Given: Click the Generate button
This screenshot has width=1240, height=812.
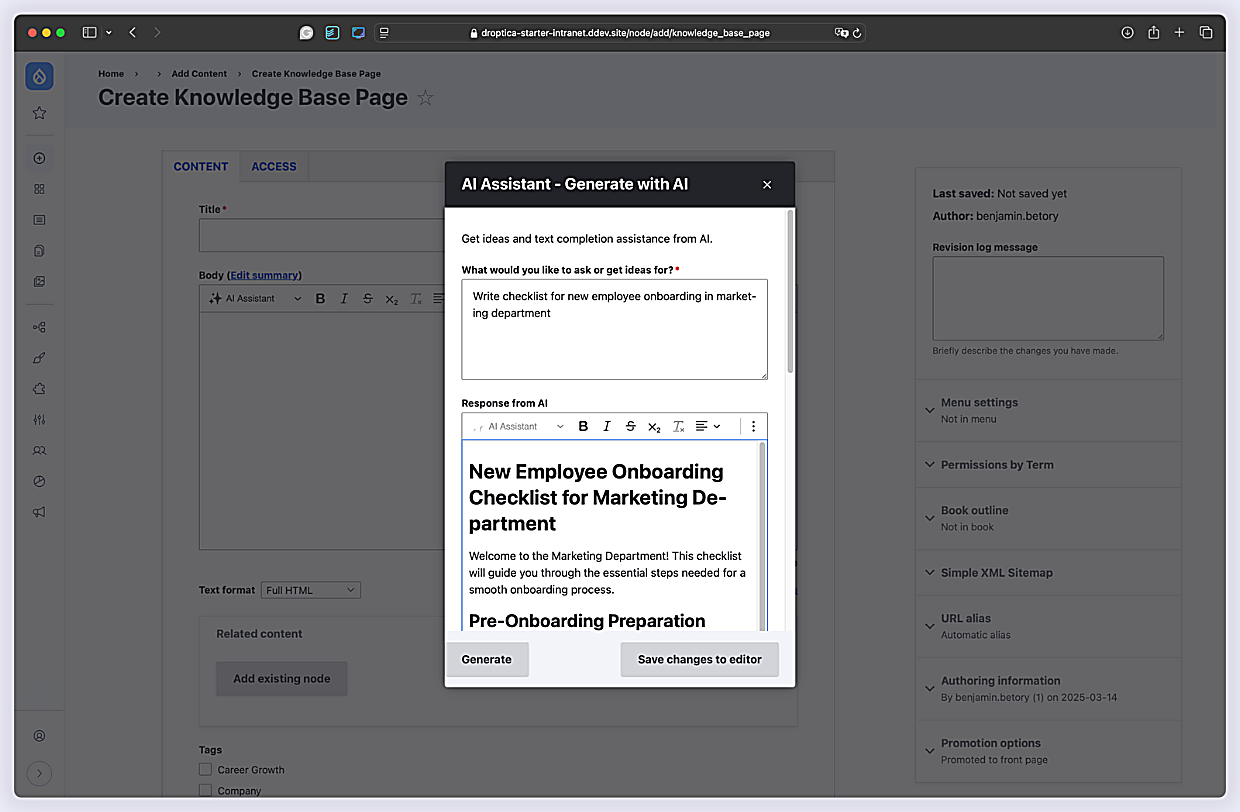Looking at the screenshot, I should 487,659.
